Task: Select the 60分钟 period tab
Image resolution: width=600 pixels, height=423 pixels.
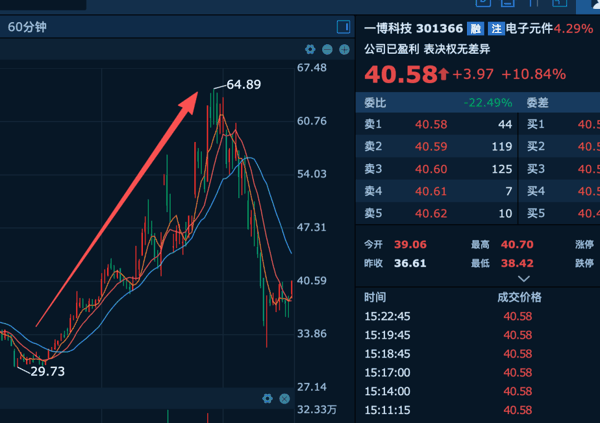Action: tap(27, 27)
